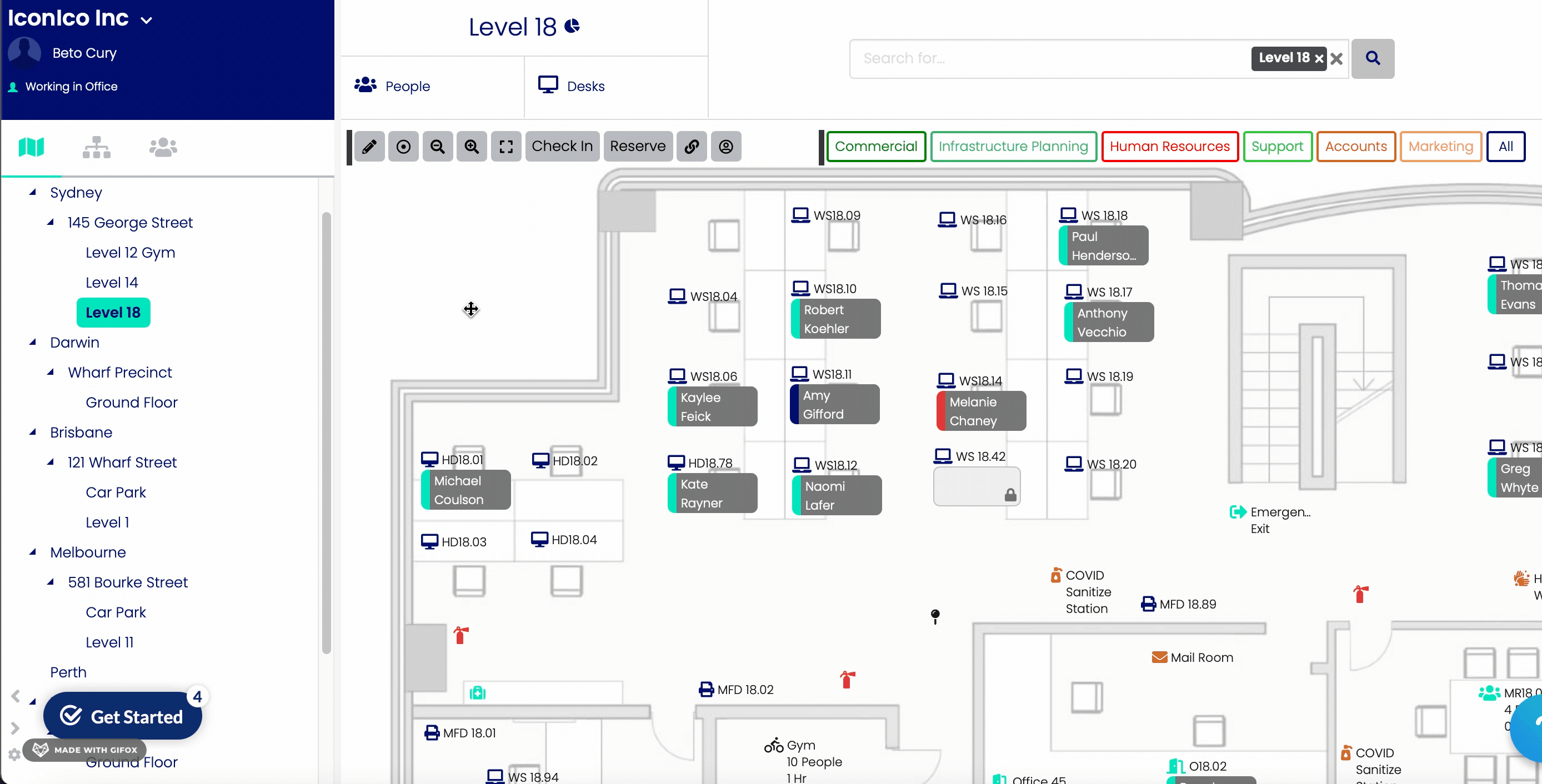Toggle the Support team filter
Screen dimensions: 1542x784
pyautogui.click(x=1277, y=146)
